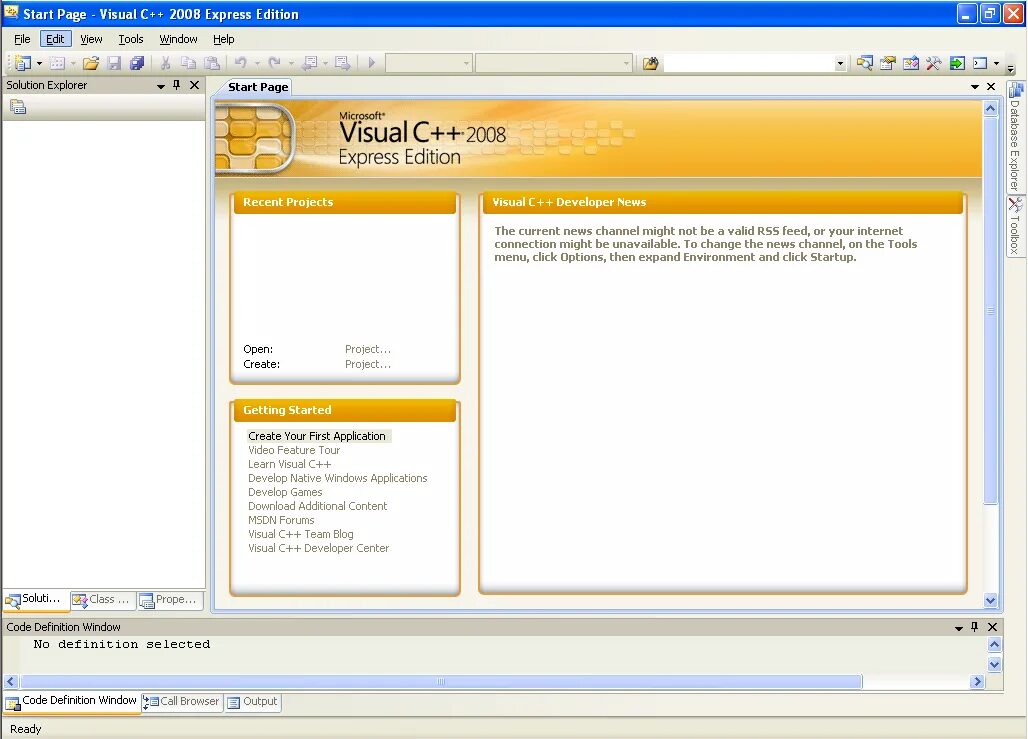Viewport: 1028px width, 739px height.
Task: Open Properties Window toolbar icon
Action: pos(888,63)
